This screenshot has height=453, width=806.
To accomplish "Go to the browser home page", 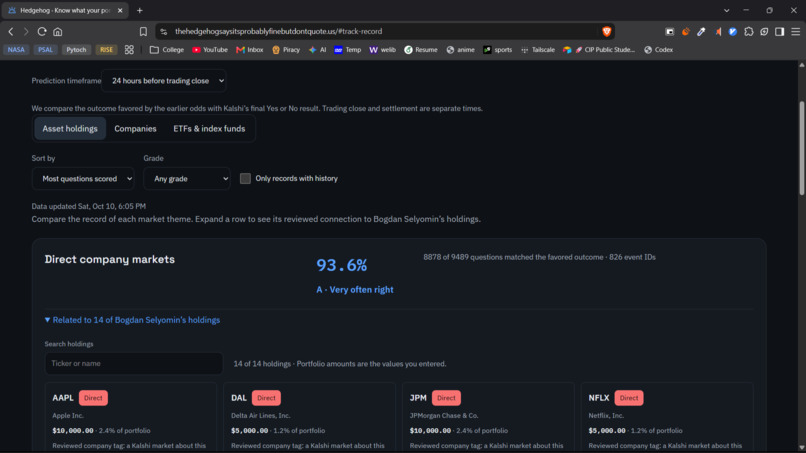I will click(58, 31).
